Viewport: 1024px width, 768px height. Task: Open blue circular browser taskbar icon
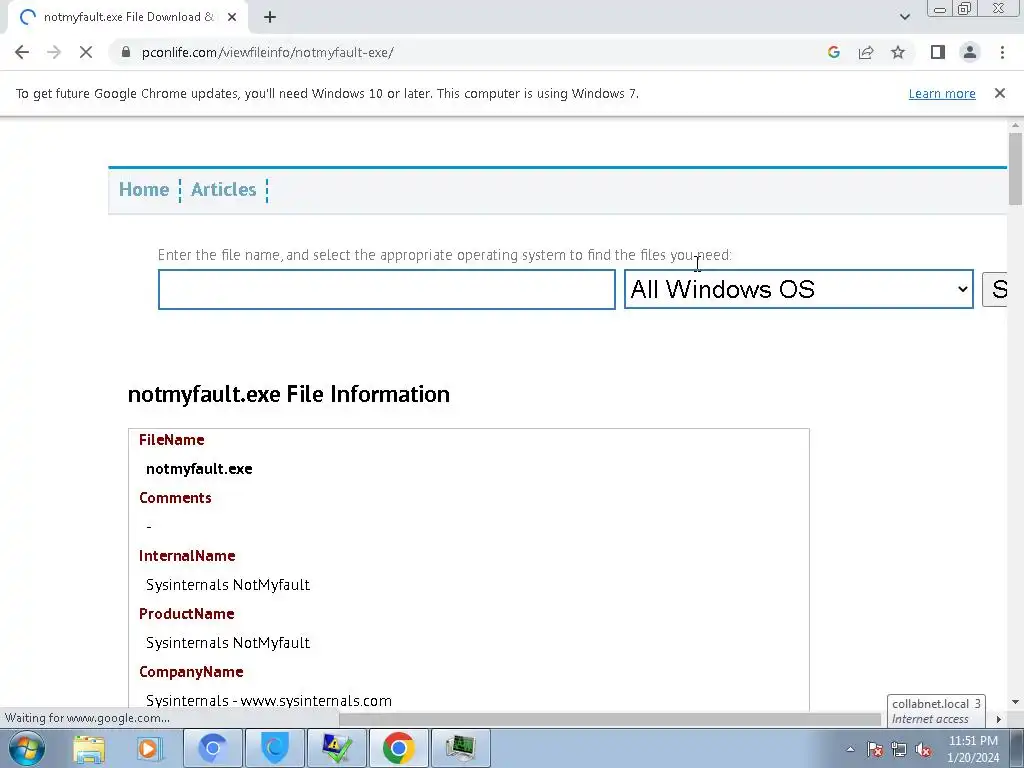click(212, 748)
